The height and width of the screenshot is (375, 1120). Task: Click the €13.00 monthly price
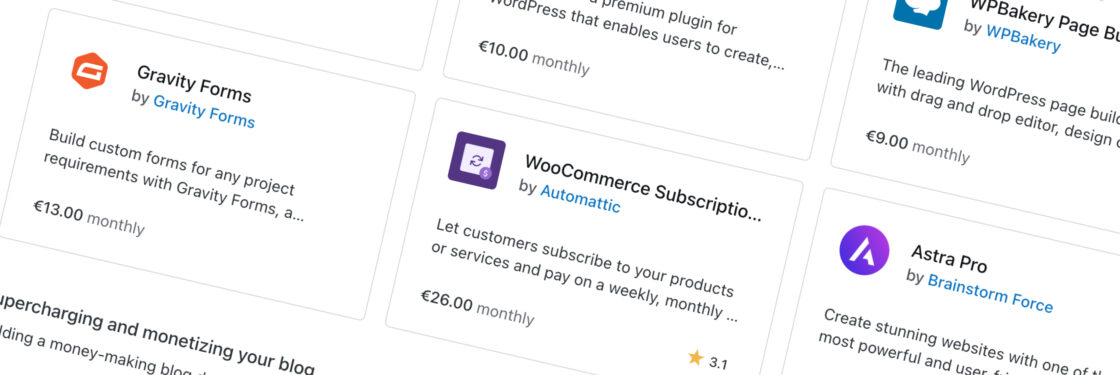pos(89,218)
